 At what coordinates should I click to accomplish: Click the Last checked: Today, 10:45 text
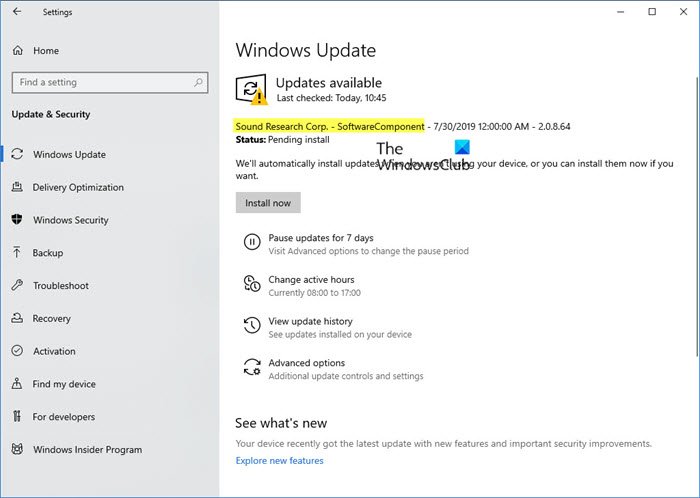[x=331, y=98]
